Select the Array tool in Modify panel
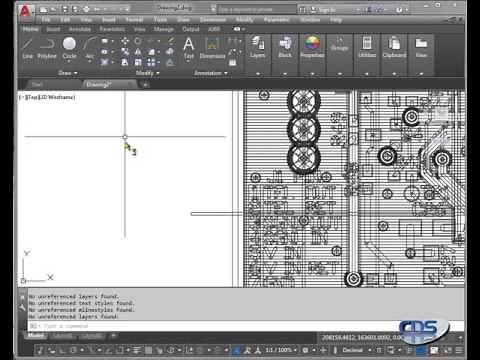The height and width of the screenshot is (360, 480). pyautogui.click(x=151, y=62)
